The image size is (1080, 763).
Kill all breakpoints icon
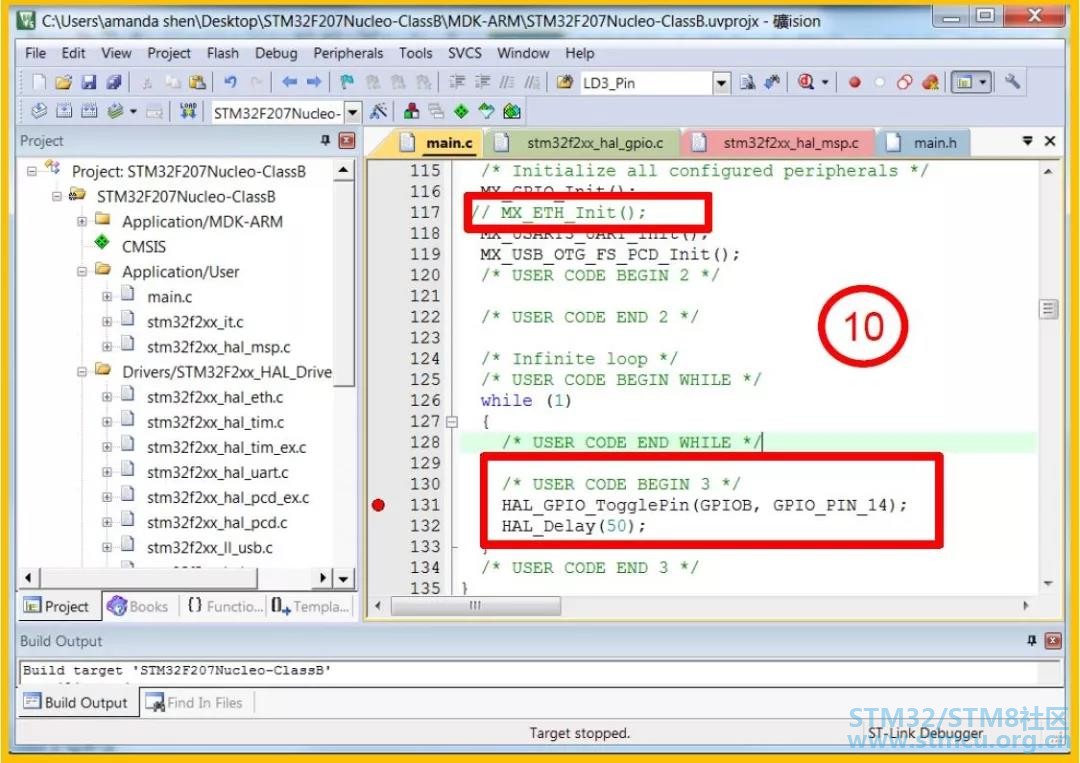(x=930, y=83)
